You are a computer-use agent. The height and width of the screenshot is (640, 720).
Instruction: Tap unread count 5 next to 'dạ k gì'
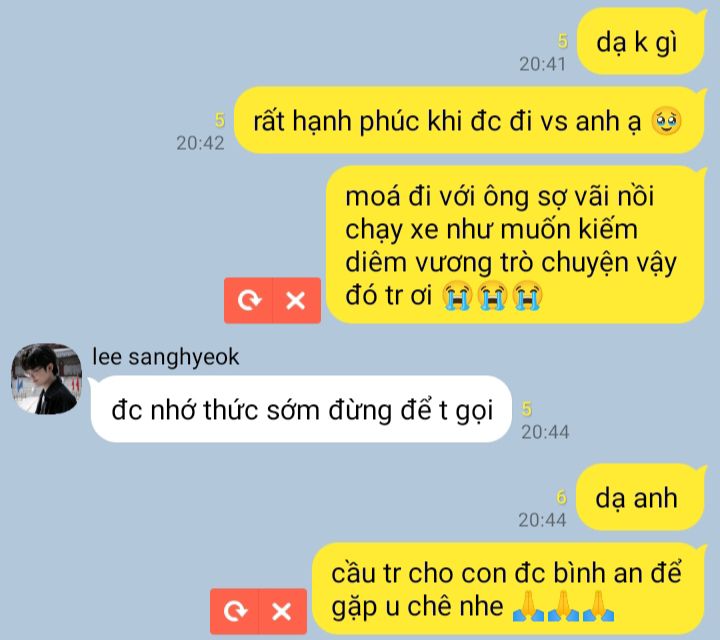pyautogui.click(x=562, y=42)
